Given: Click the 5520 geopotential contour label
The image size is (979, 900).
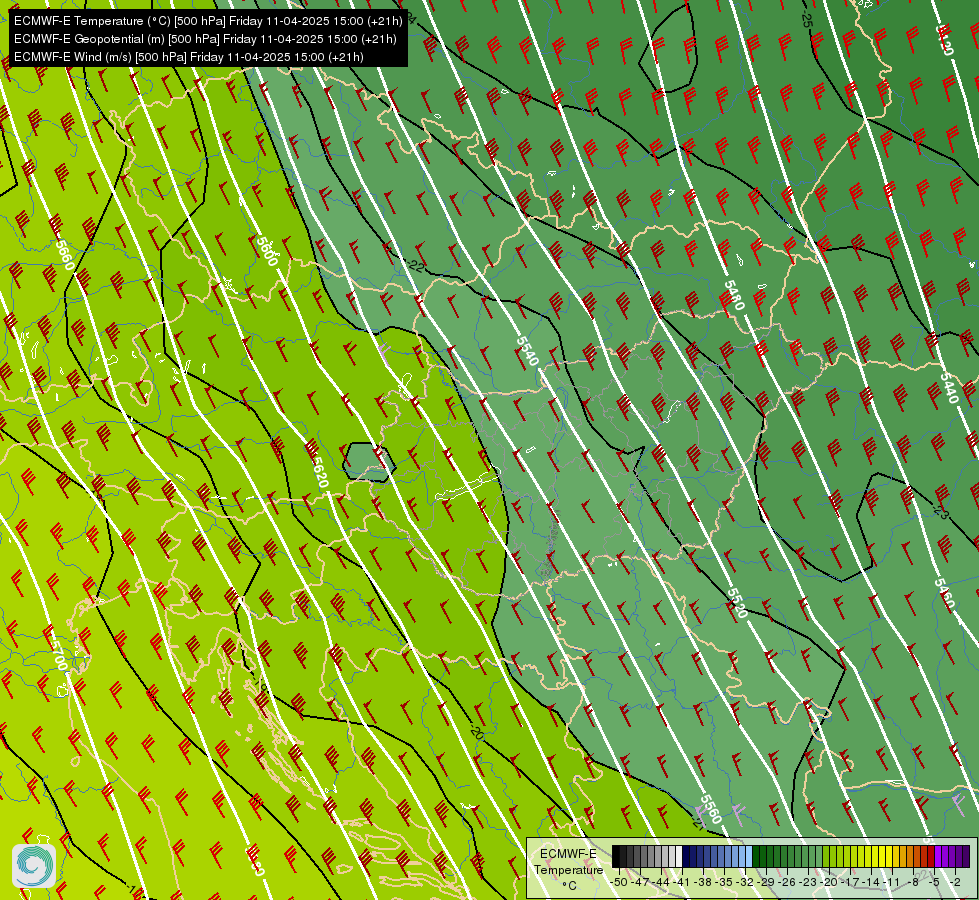Looking at the screenshot, I should 737,603.
